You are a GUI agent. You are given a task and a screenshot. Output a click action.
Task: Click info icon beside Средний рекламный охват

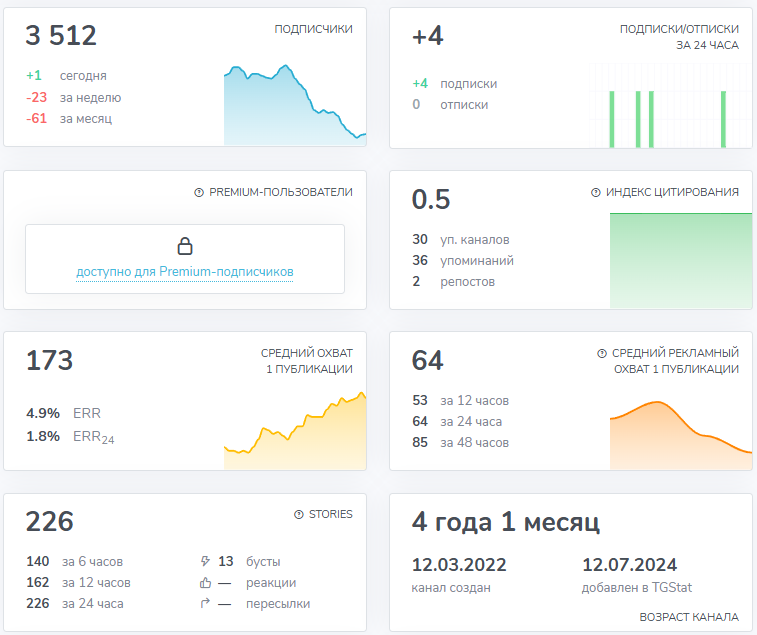(x=601, y=353)
